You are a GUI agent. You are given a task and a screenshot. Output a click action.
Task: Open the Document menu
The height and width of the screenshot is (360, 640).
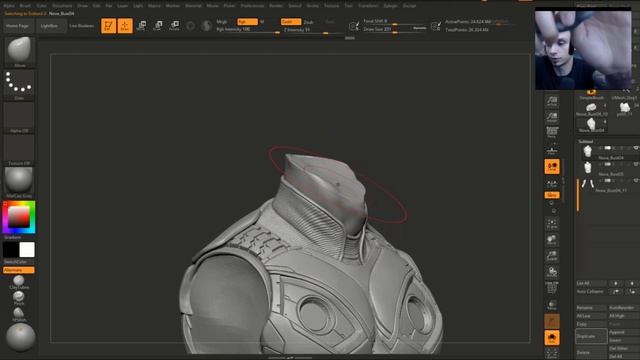pos(62,6)
